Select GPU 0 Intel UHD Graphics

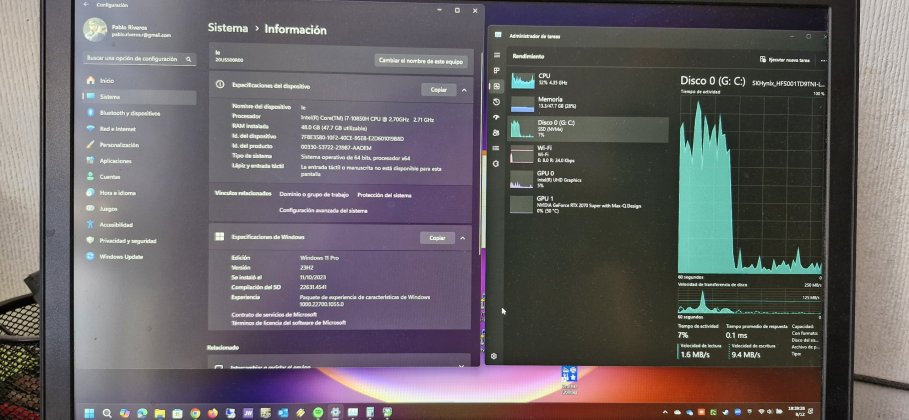point(588,179)
